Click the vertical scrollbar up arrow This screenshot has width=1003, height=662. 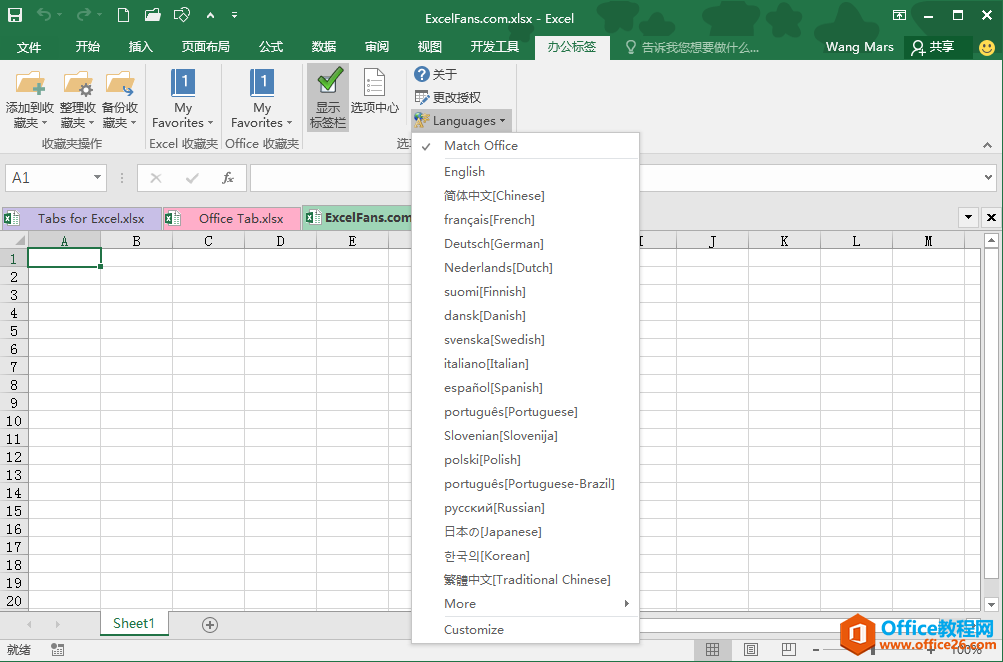click(991, 241)
